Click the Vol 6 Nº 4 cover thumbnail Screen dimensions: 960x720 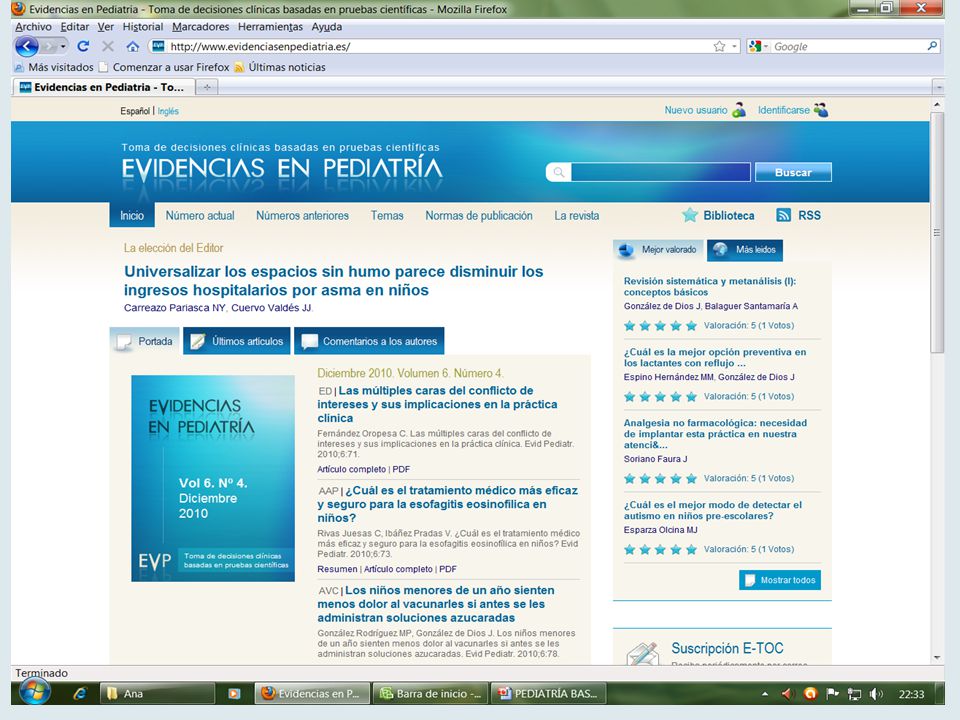pos(212,478)
